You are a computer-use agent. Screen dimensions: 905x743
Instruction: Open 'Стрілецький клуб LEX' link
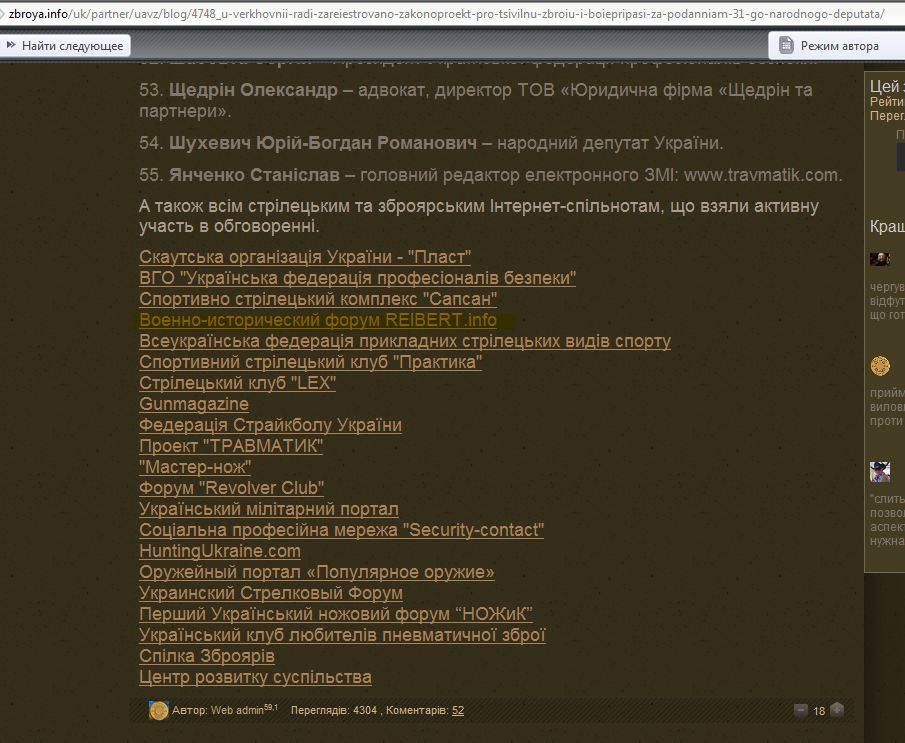coord(237,383)
